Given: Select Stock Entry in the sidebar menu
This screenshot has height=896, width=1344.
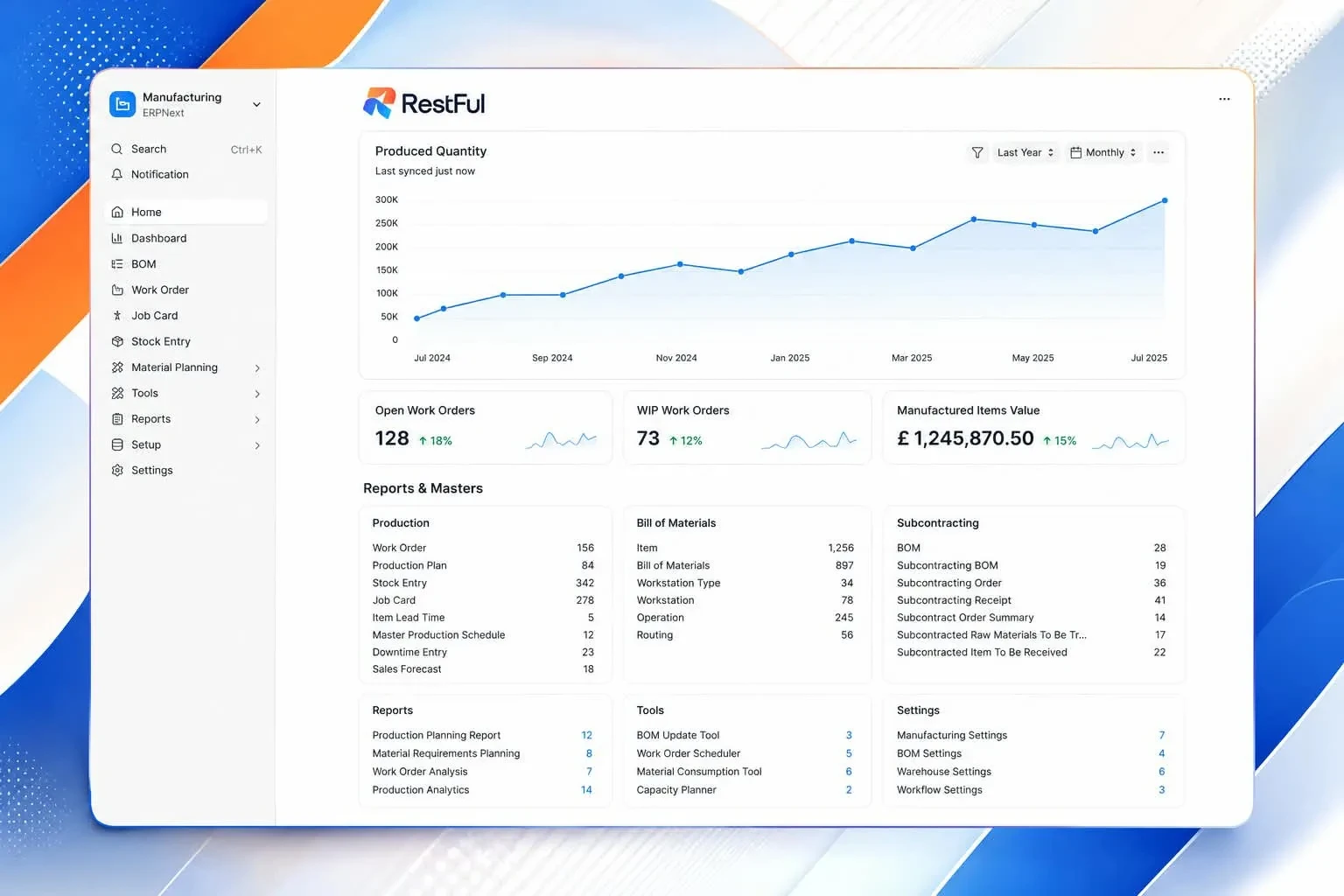Looking at the screenshot, I should click(185, 341).
